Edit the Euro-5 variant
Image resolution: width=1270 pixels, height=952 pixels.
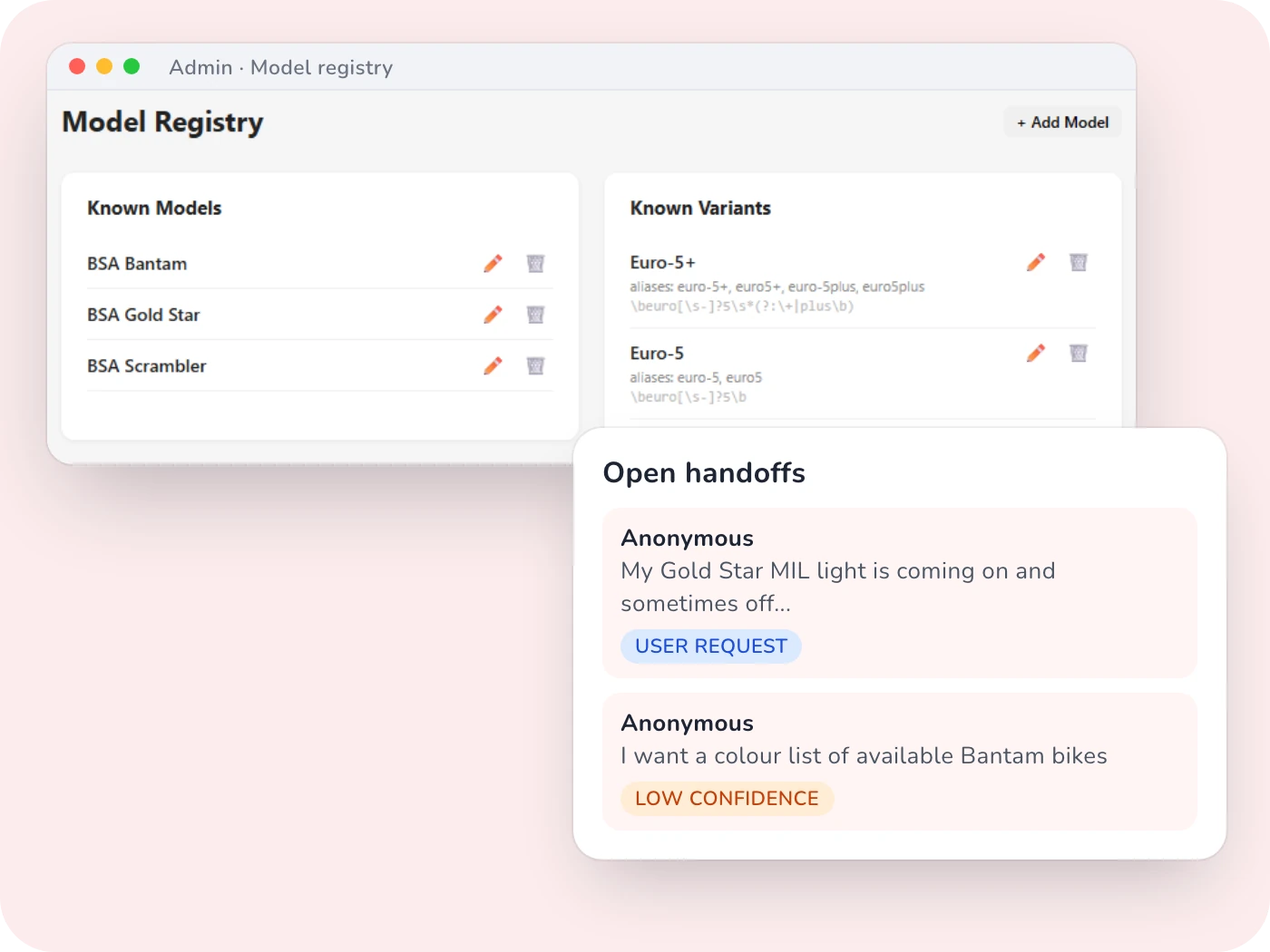(x=1036, y=354)
